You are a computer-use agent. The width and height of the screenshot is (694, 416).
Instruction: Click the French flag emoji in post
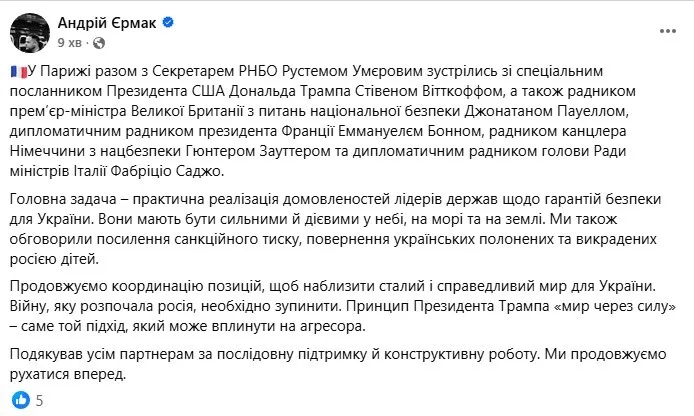point(19,71)
